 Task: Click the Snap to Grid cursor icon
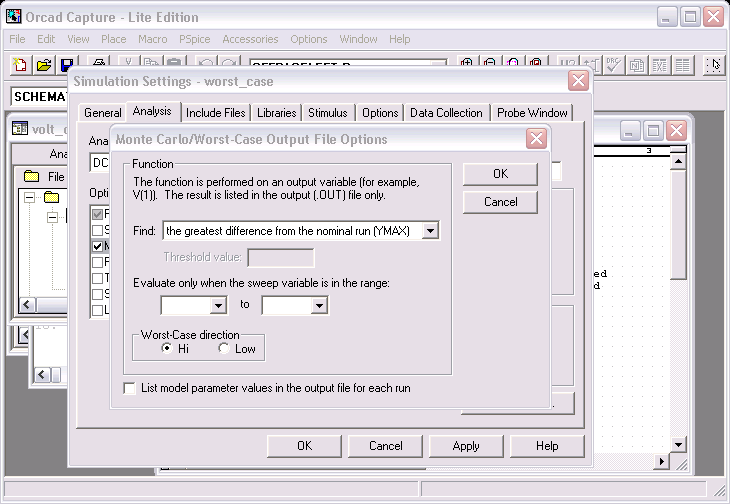pos(714,65)
